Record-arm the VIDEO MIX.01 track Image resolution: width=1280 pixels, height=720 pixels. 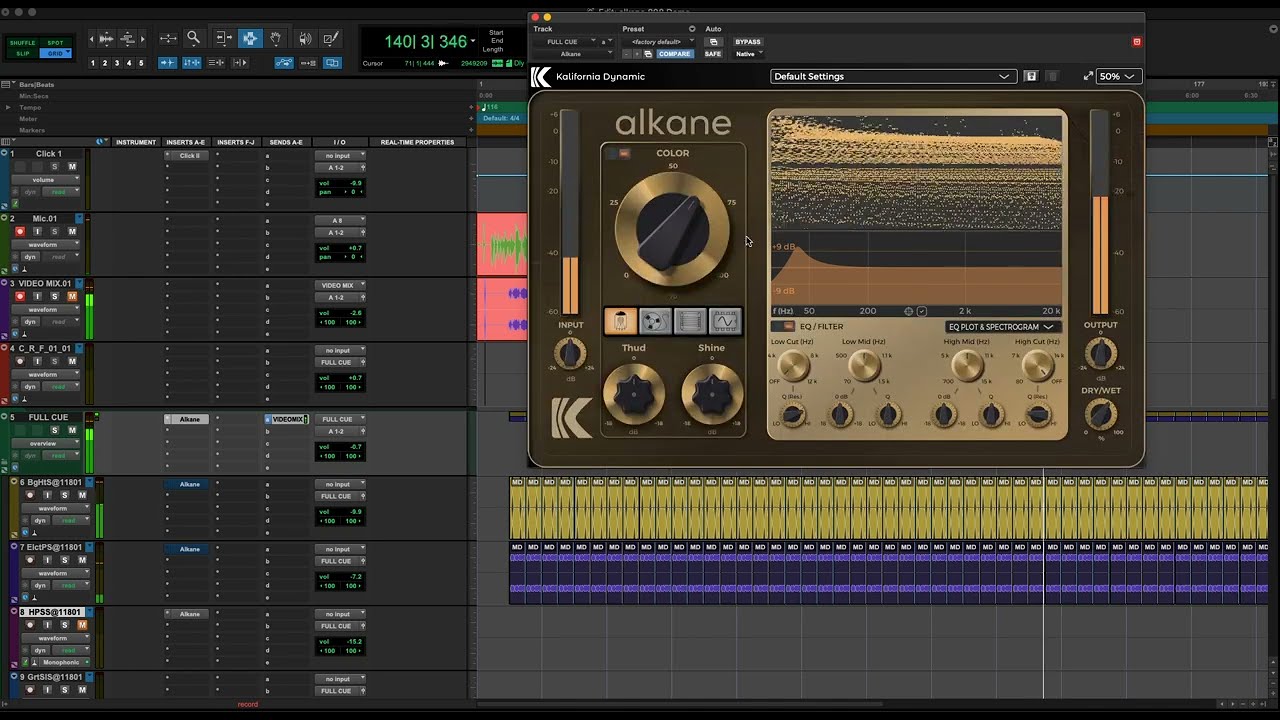(x=19, y=296)
